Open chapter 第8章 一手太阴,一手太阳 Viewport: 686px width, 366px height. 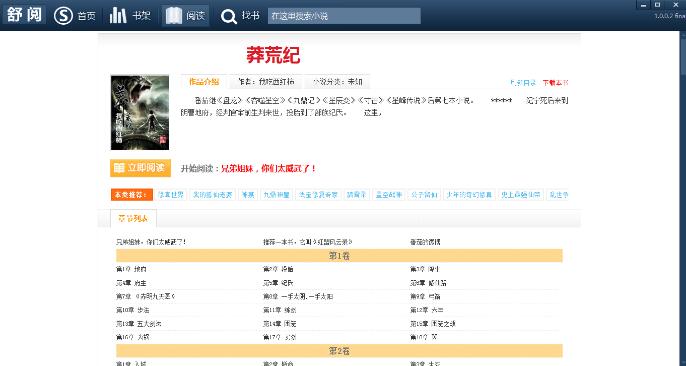(x=298, y=296)
